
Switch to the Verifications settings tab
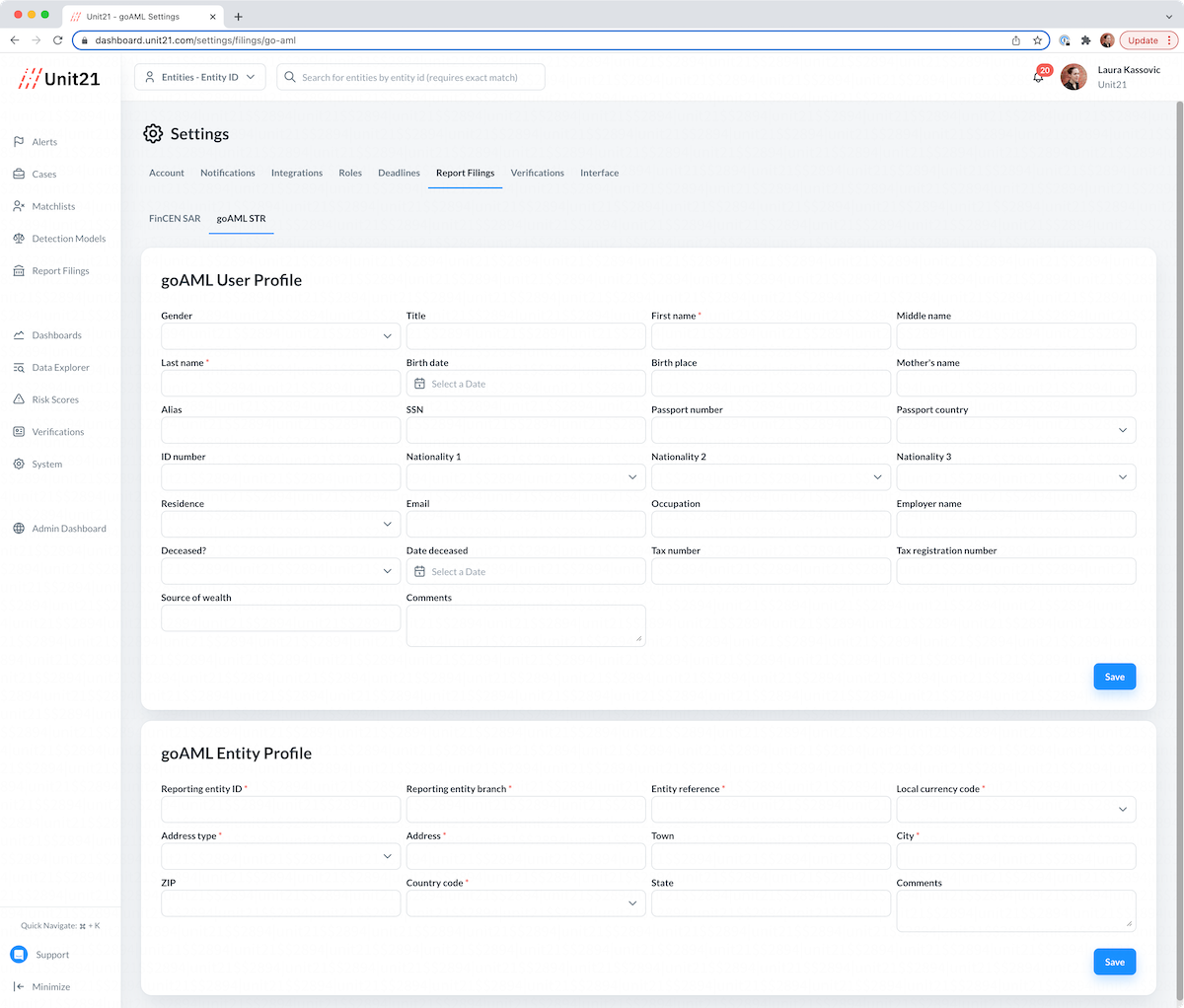(x=538, y=173)
